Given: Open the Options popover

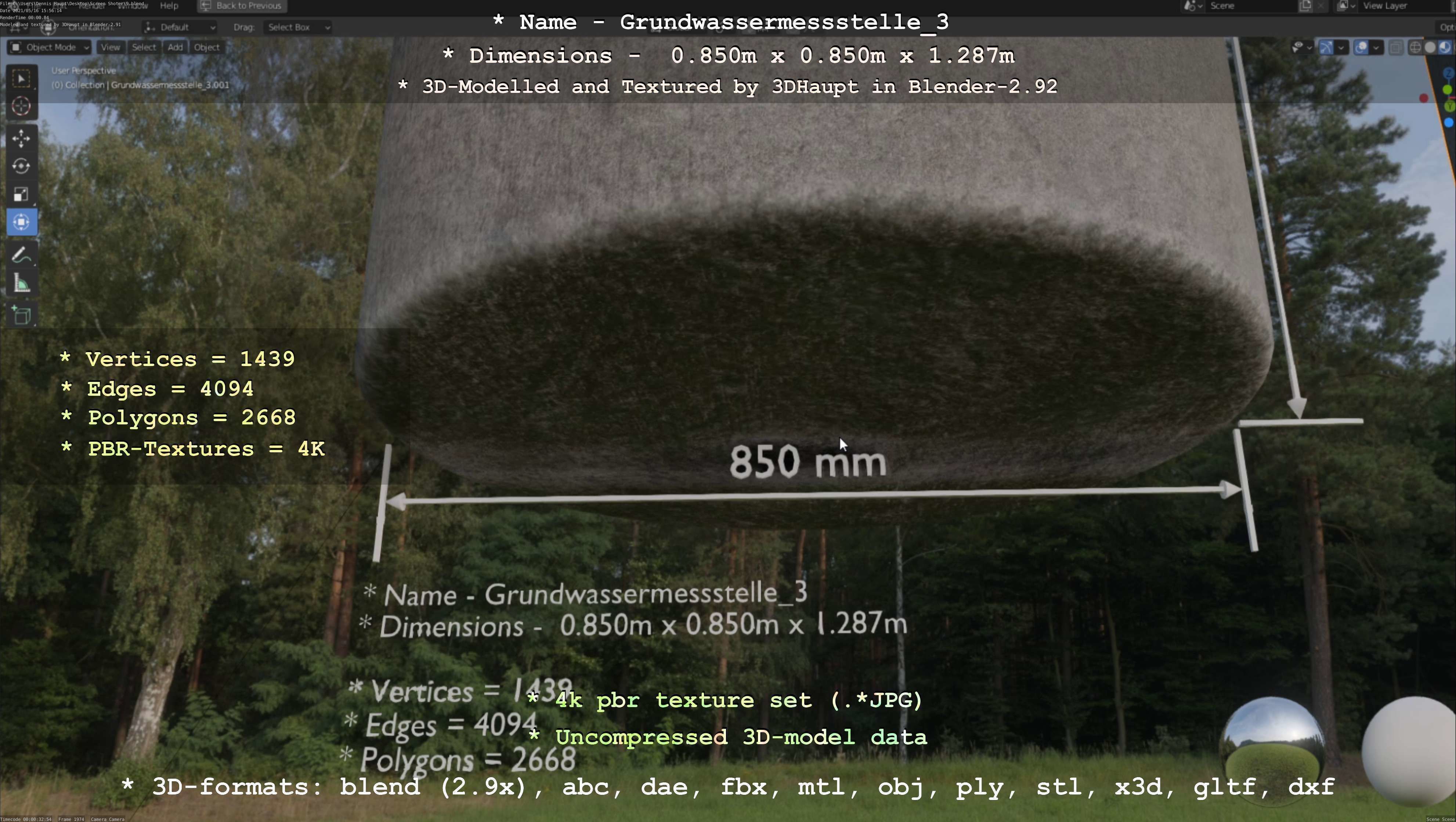Looking at the screenshot, I should click(x=1446, y=27).
